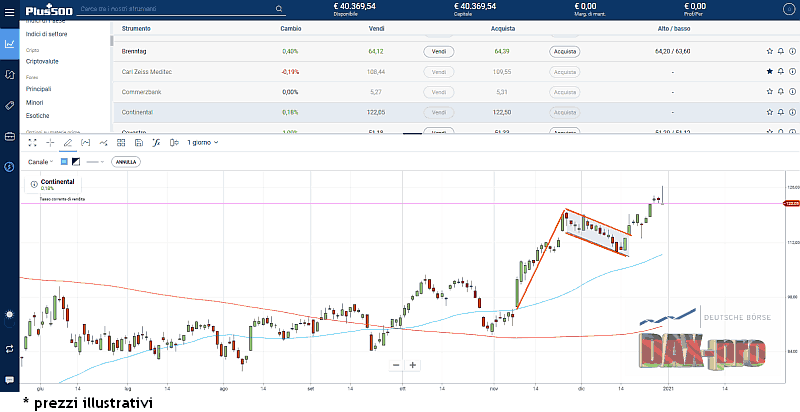Open the funds management dollar icon
This screenshot has width=800, height=412.
[x=9, y=167]
